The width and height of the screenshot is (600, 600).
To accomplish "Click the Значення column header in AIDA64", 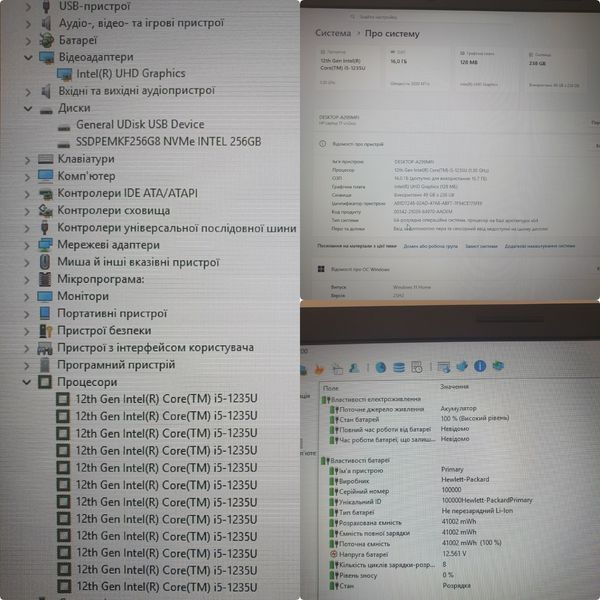I will [x=454, y=387].
